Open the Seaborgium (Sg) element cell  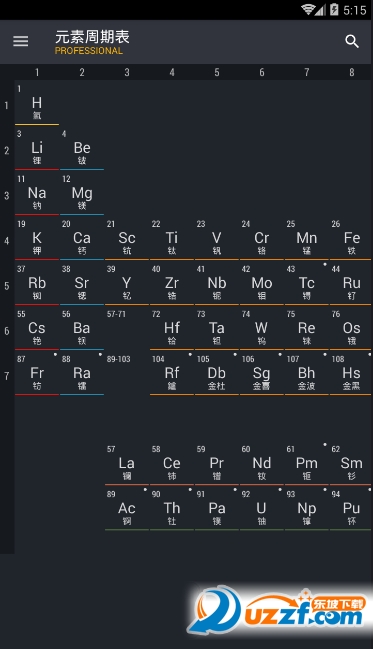[x=262, y=374]
